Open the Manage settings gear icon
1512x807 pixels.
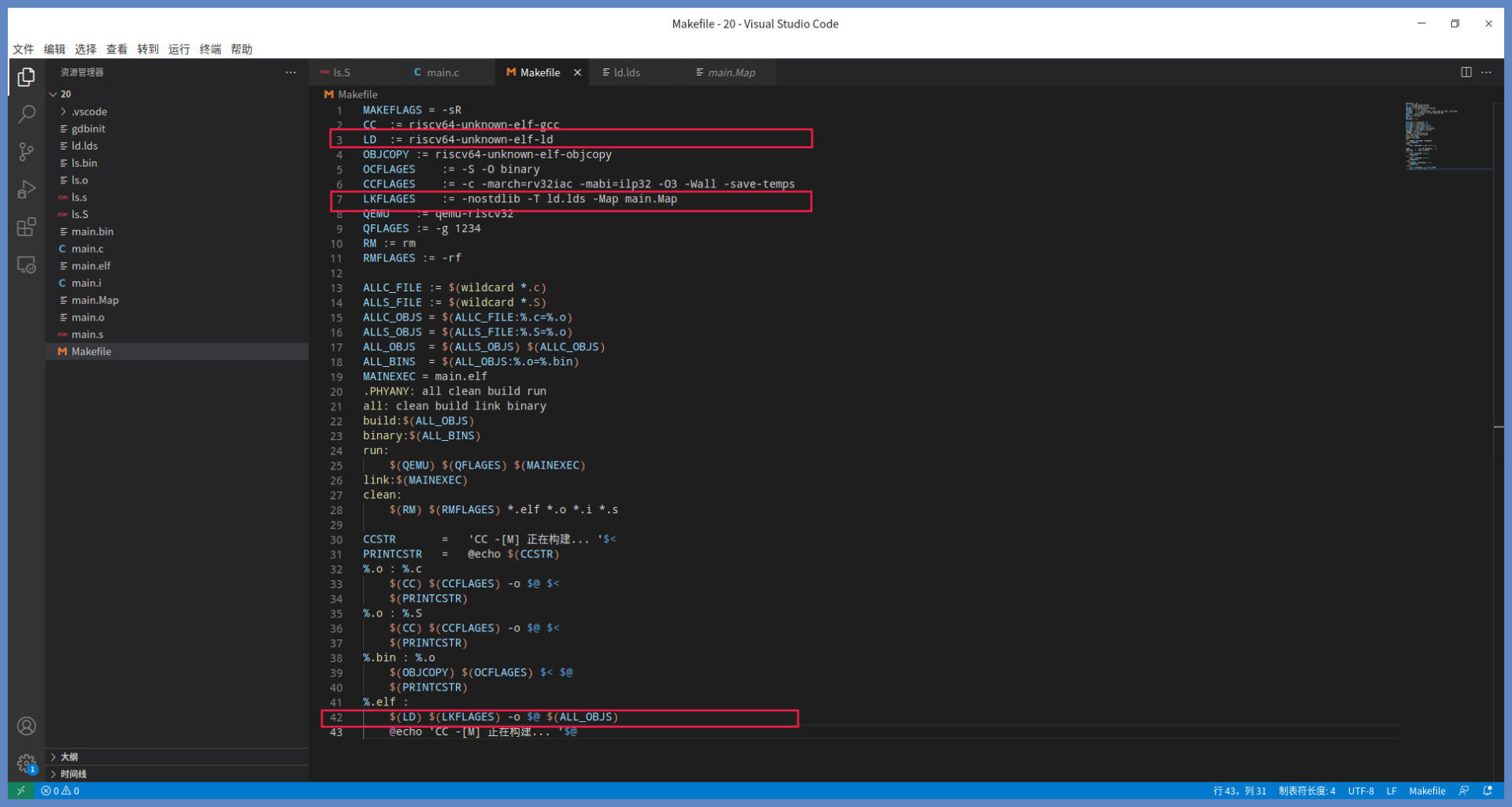pos(26,763)
